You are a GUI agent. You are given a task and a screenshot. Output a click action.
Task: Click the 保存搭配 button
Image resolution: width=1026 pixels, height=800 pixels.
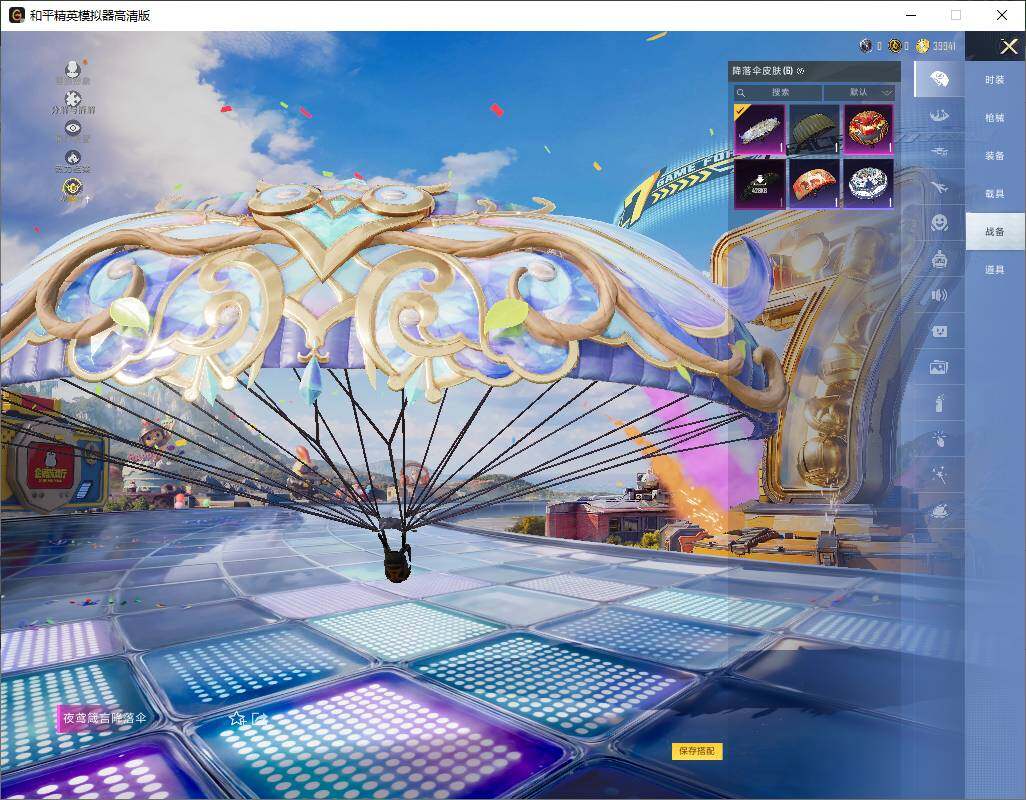click(x=697, y=751)
